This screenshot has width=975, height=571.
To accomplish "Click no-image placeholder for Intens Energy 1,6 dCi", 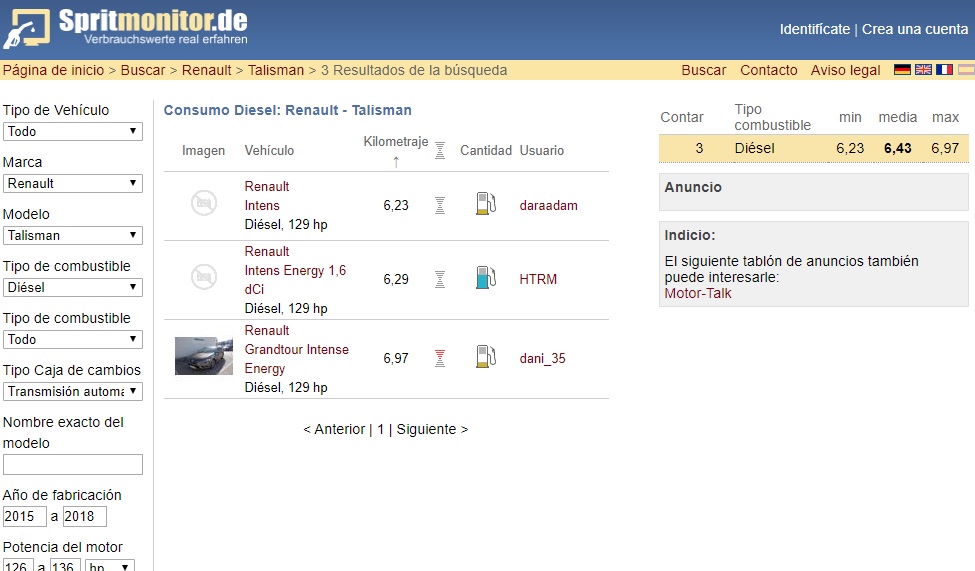I will [204, 277].
